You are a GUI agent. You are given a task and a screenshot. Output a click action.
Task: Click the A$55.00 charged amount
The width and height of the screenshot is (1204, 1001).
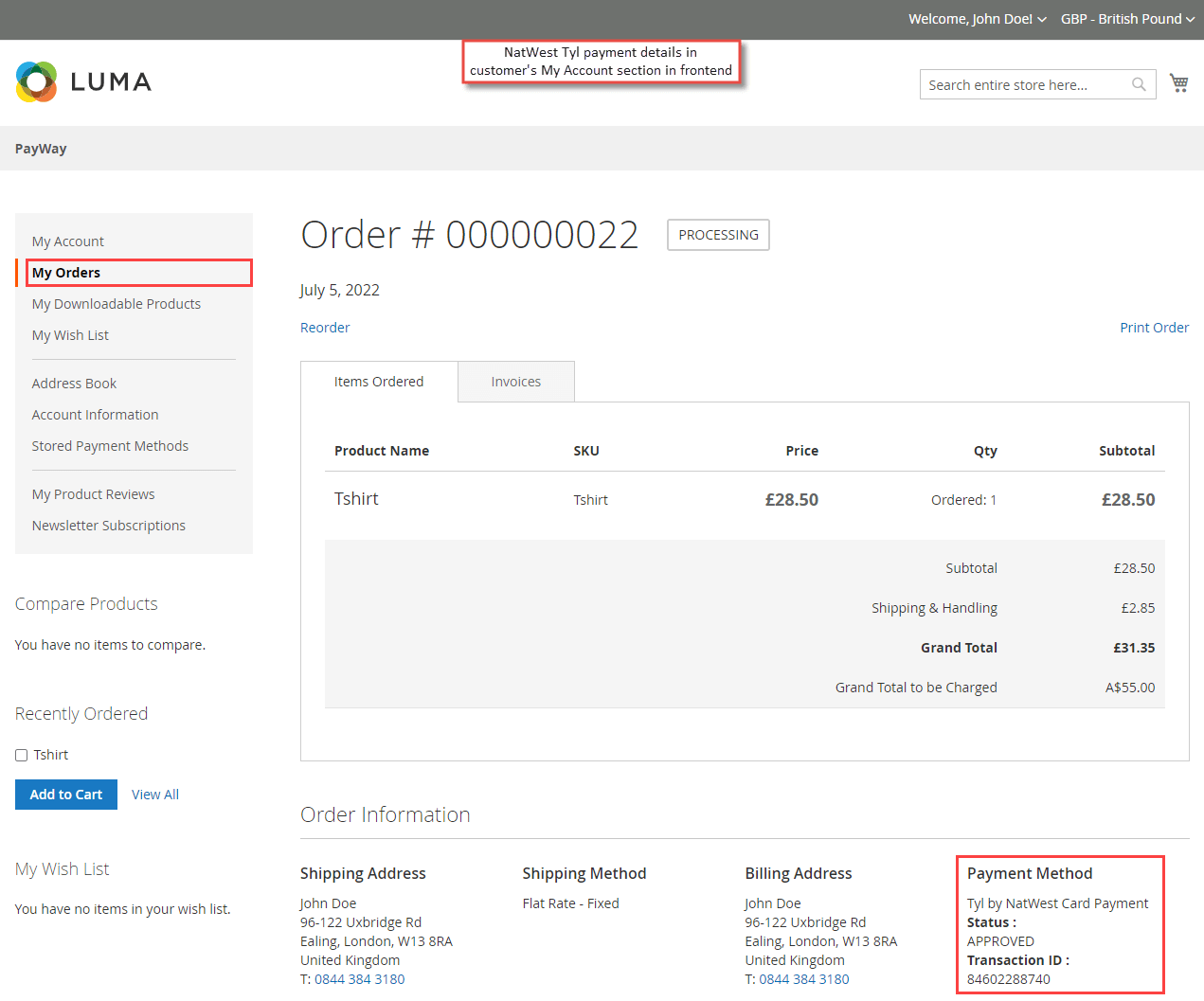pos(1130,688)
